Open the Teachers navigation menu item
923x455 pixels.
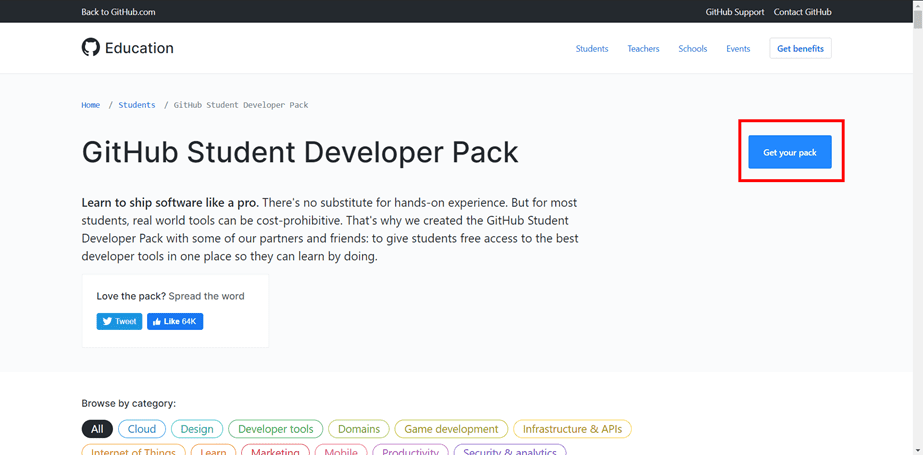[643, 48]
